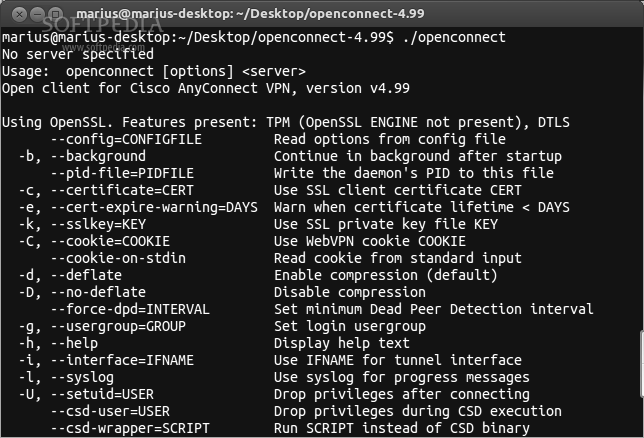Click the --help option text
The height and width of the screenshot is (438, 644).
(x=74, y=343)
